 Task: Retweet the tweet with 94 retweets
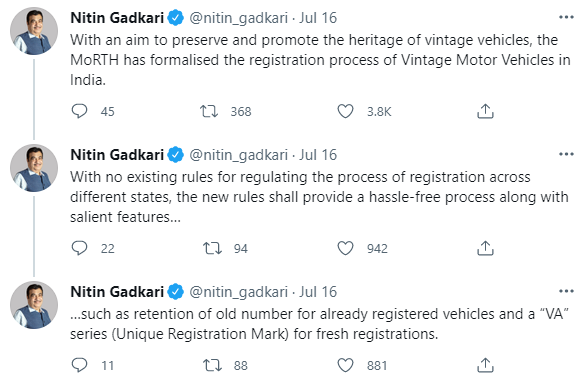(x=212, y=248)
